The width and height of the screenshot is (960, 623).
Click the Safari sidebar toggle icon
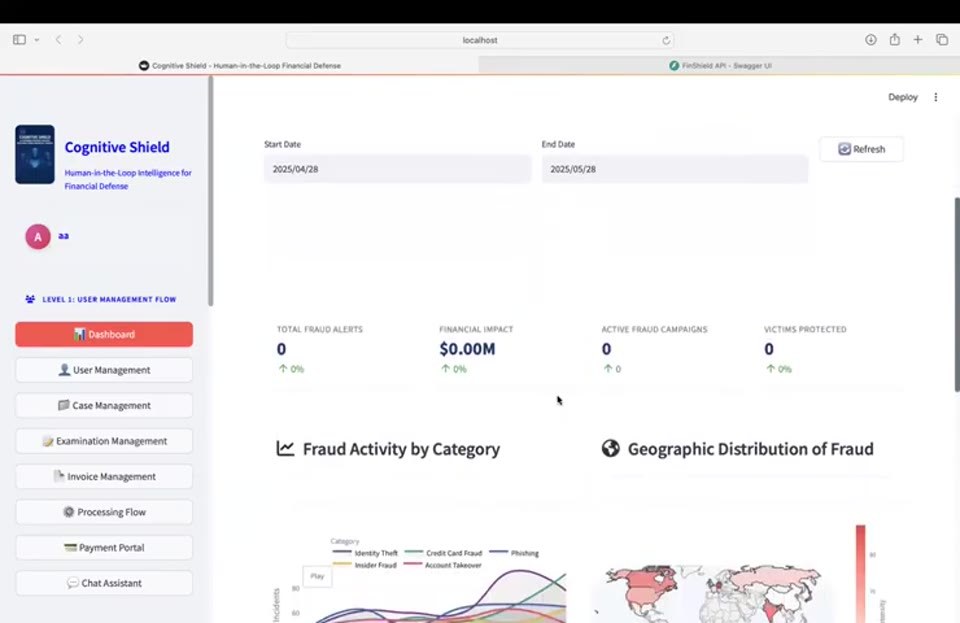click(x=19, y=40)
